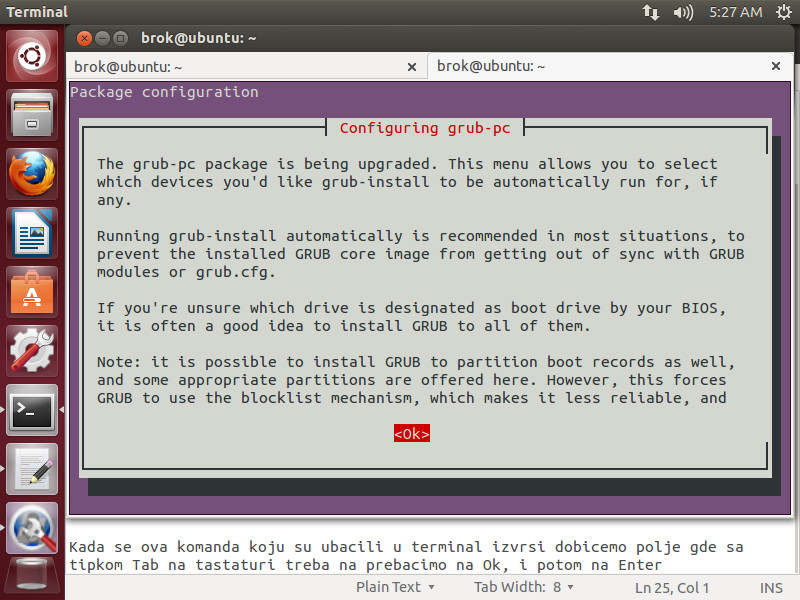800x600 pixels.
Task: Click the Terminal launcher icon
Action: coord(32,410)
